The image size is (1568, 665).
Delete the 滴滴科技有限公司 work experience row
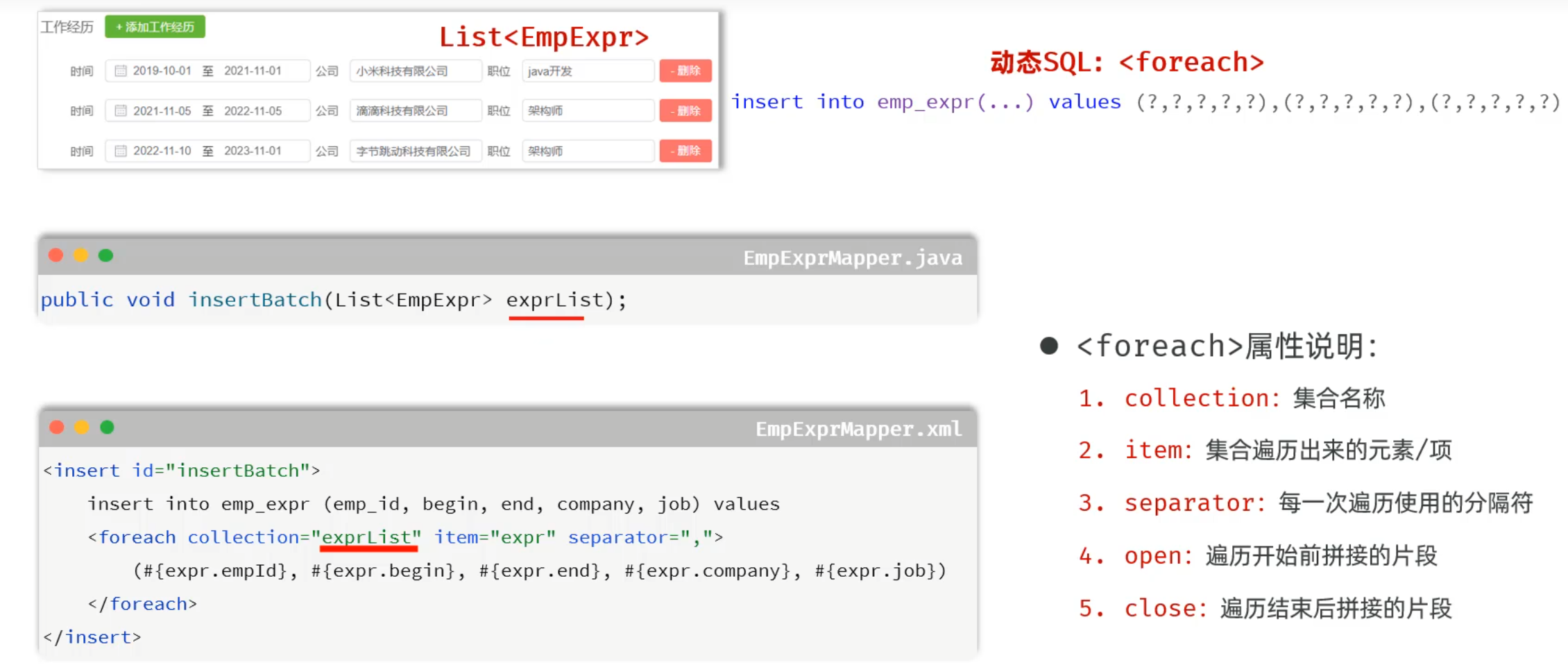click(x=685, y=111)
